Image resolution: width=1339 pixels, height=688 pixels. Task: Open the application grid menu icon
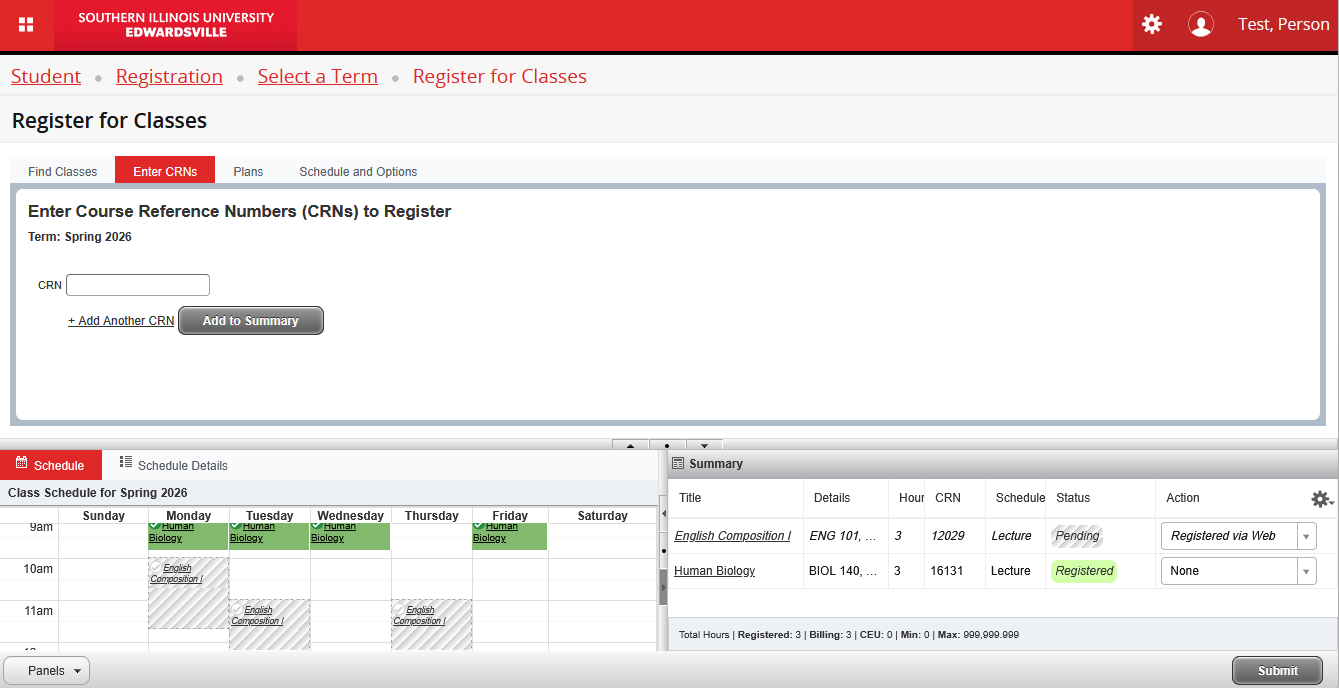(x=26, y=25)
